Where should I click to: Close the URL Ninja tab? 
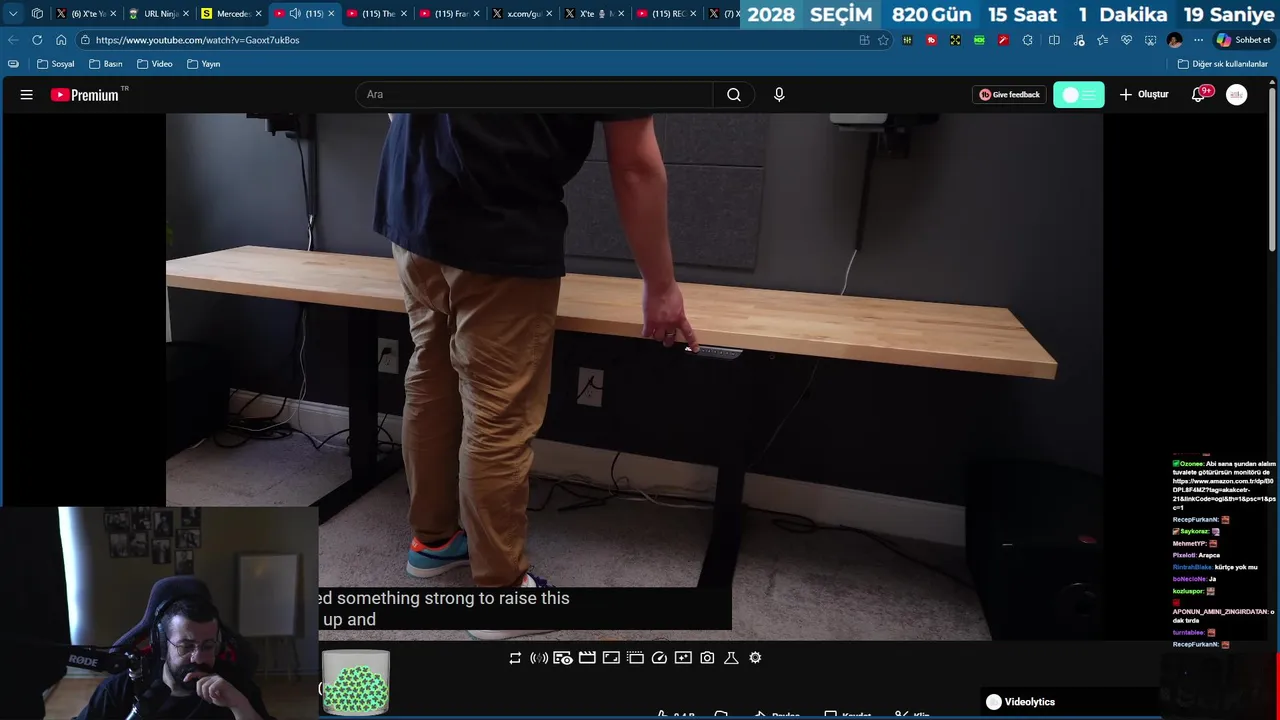coord(186,14)
